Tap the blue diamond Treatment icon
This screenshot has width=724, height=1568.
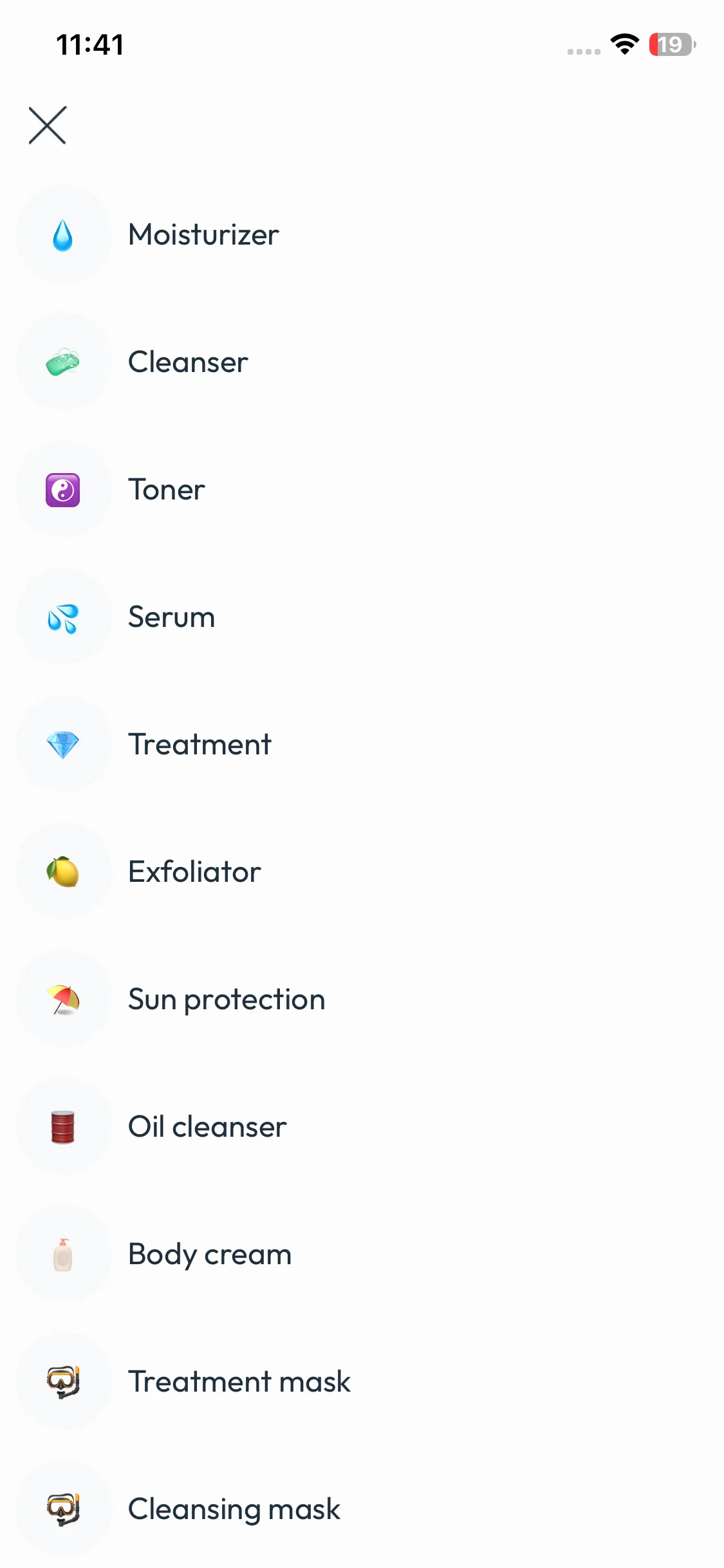point(63,745)
